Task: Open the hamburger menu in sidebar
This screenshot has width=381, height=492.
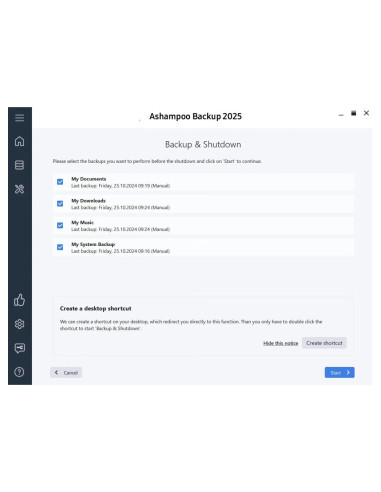Action: [x=19, y=118]
